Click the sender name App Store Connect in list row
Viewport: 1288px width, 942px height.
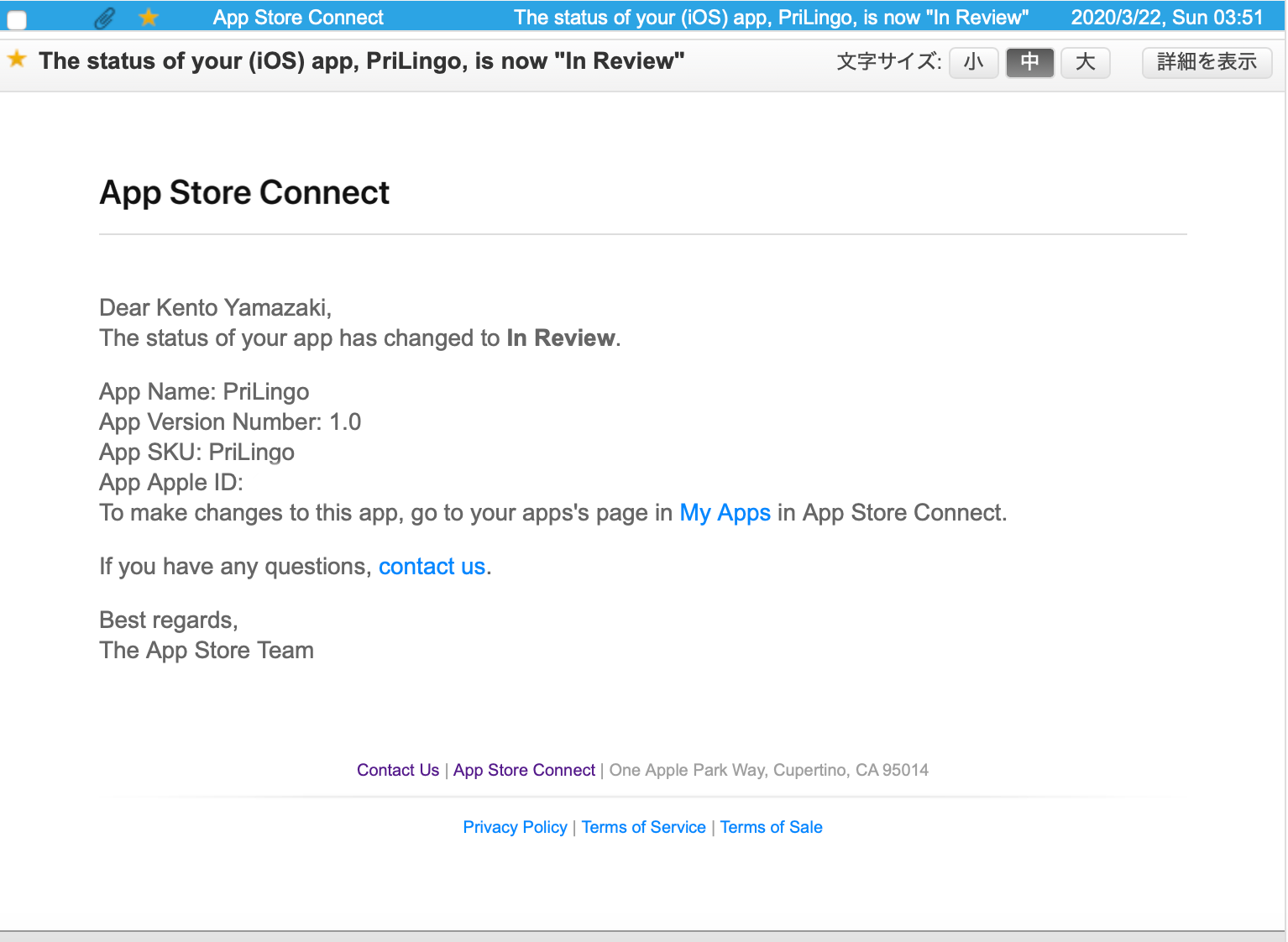tap(298, 18)
